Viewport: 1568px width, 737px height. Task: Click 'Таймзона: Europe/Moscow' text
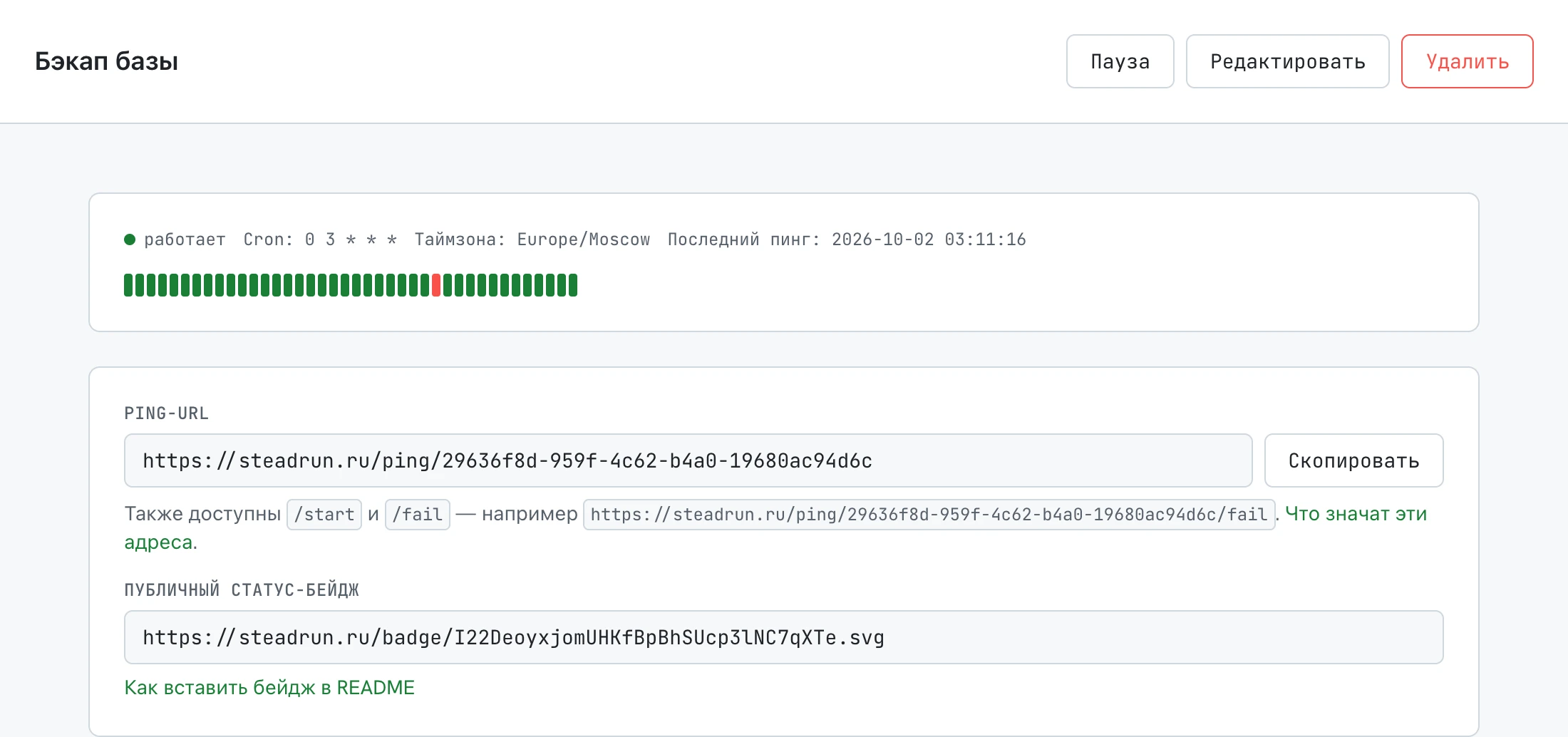tap(532, 239)
